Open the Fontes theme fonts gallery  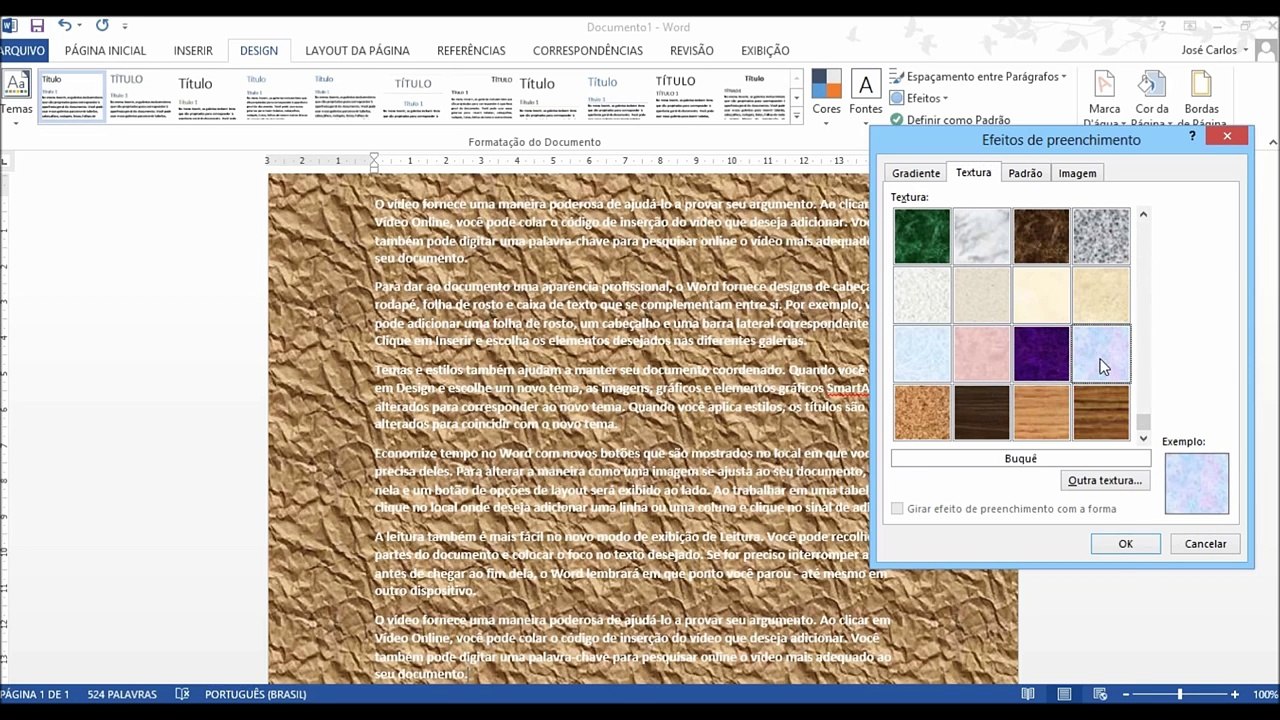pyautogui.click(x=865, y=92)
